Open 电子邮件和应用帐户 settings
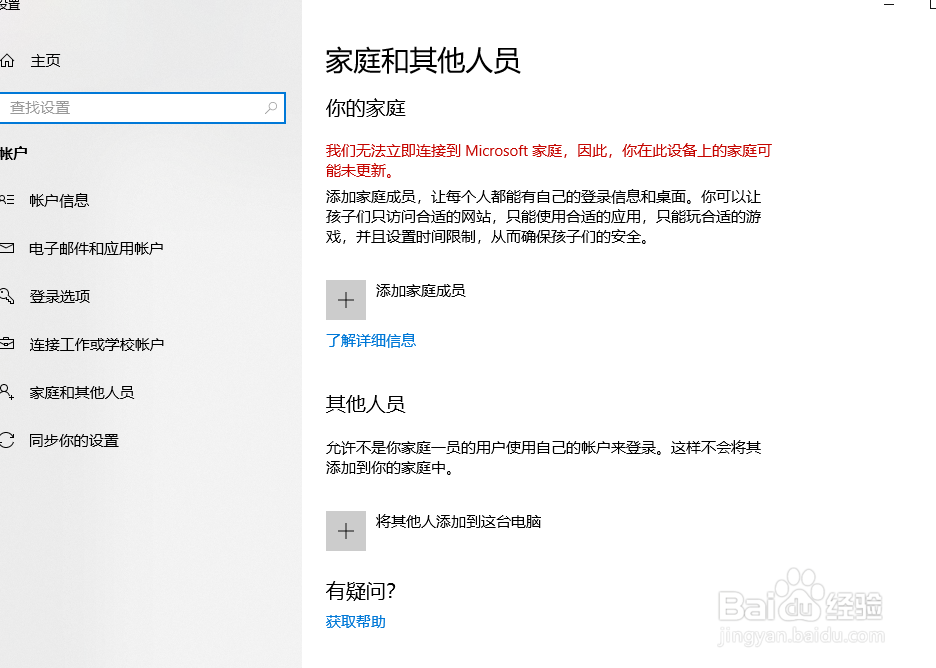This screenshot has width=936, height=668. click(x=96, y=248)
